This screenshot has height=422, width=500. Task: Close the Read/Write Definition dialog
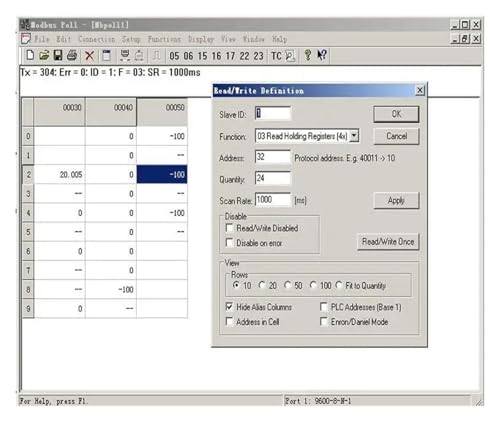pyautogui.click(x=420, y=90)
